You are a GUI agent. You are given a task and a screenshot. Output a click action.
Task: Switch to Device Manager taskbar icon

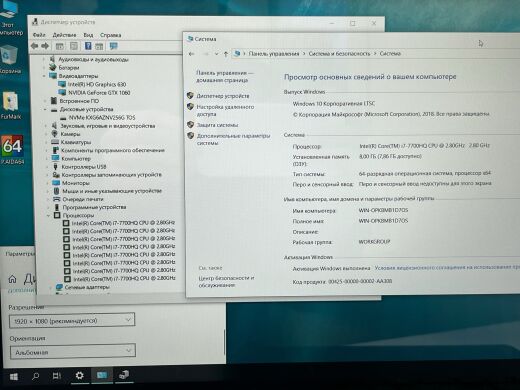(x=124, y=375)
